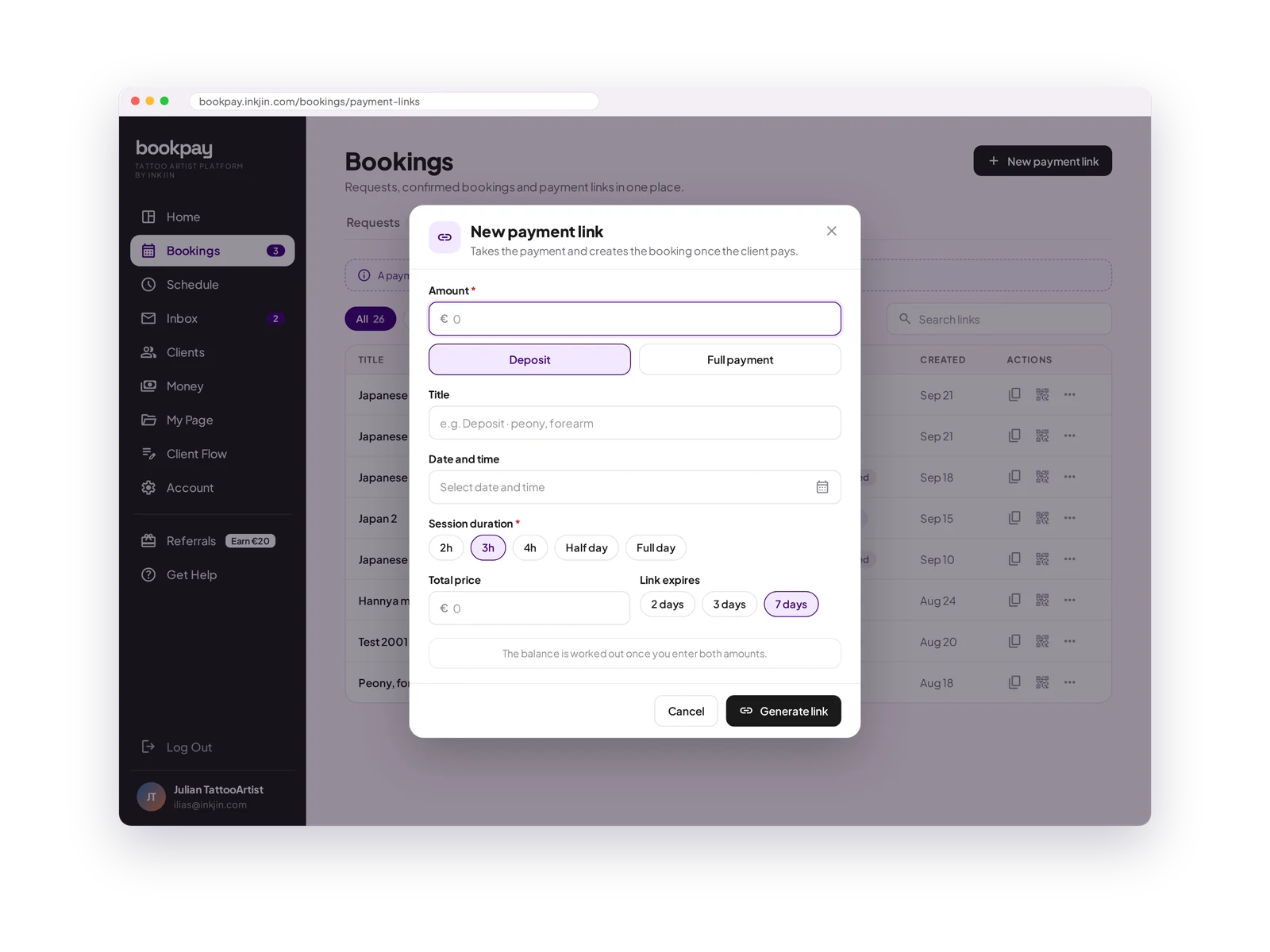Image resolution: width=1270 pixels, height=952 pixels.
Task: Close the New payment link dialog
Action: pos(831,231)
